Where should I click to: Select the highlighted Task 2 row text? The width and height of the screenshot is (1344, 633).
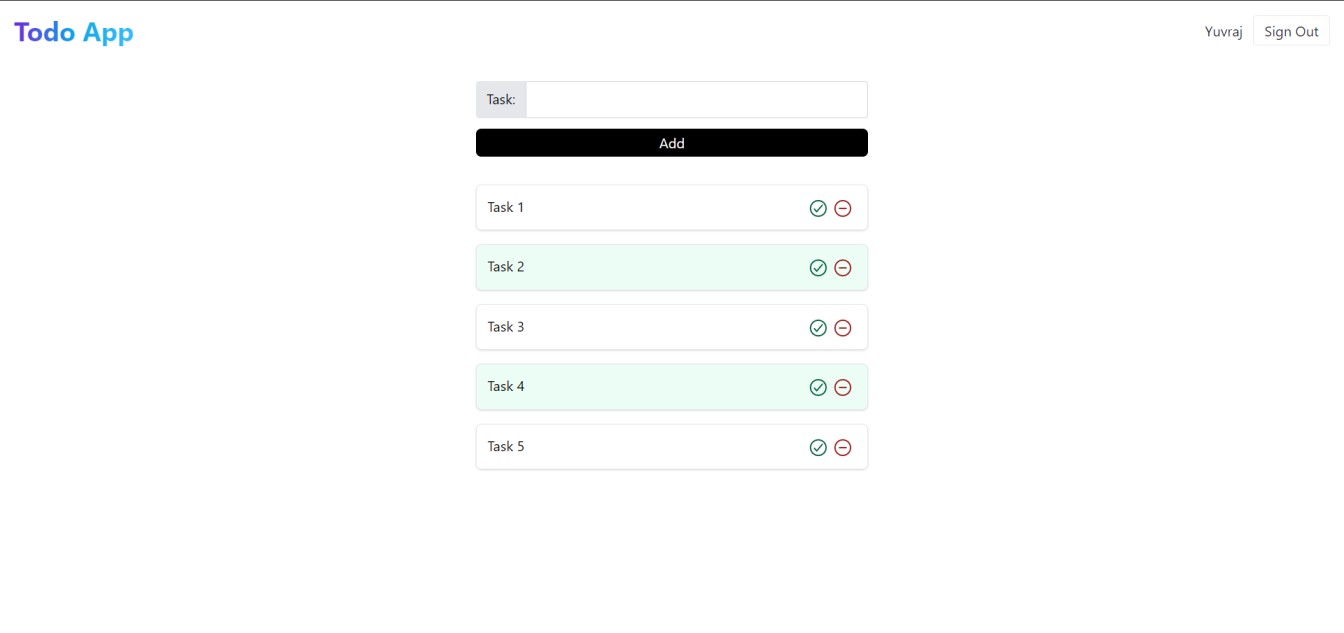(x=506, y=267)
